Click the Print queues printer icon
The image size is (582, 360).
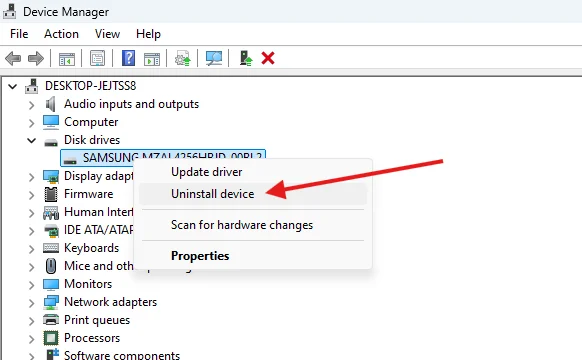coord(51,320)
